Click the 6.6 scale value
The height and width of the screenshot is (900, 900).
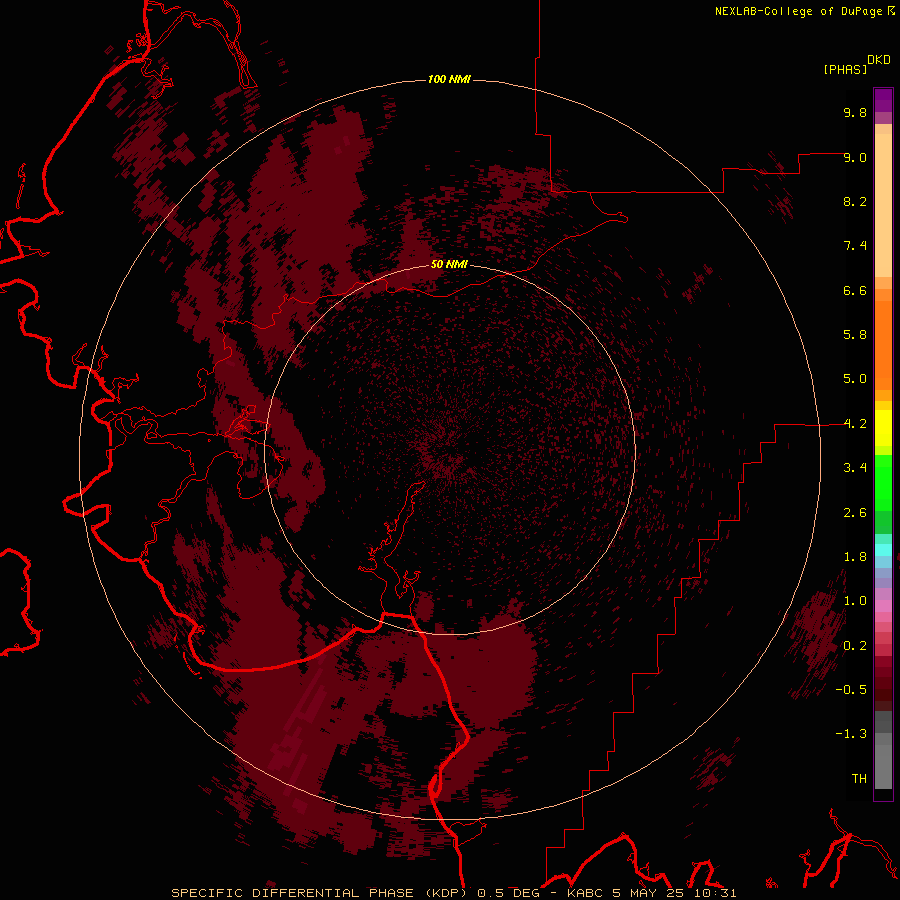pos(855,290)
